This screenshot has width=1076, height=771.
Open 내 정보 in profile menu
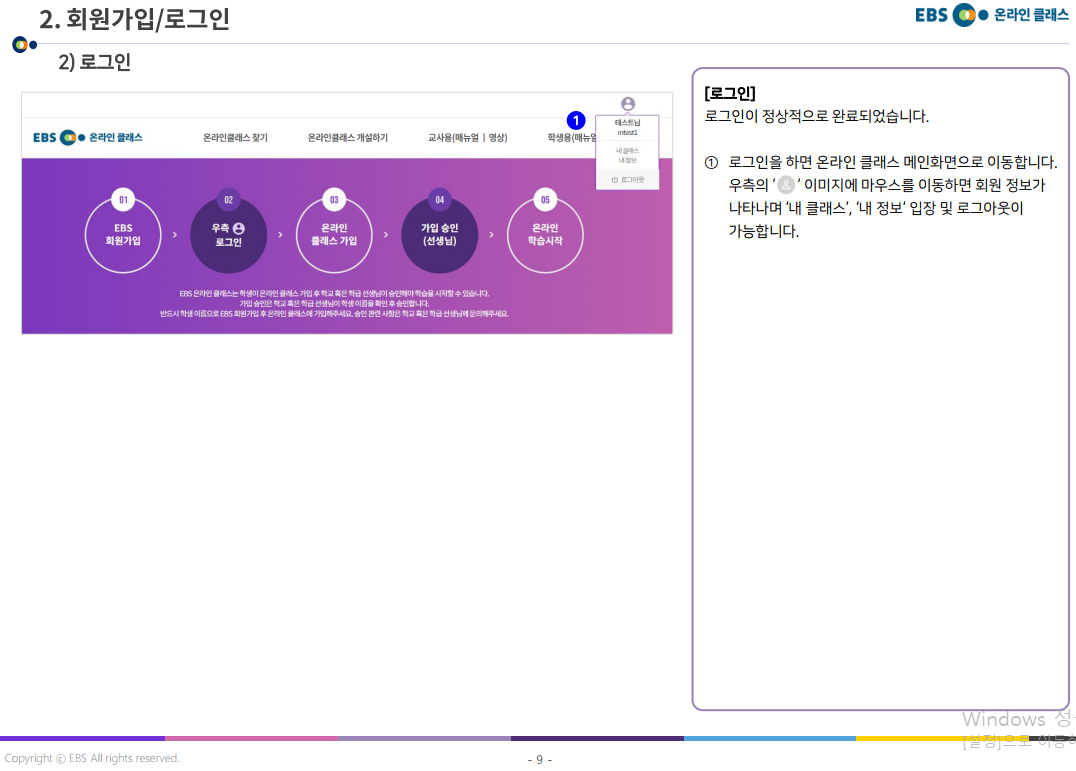(x=627, y=160)
